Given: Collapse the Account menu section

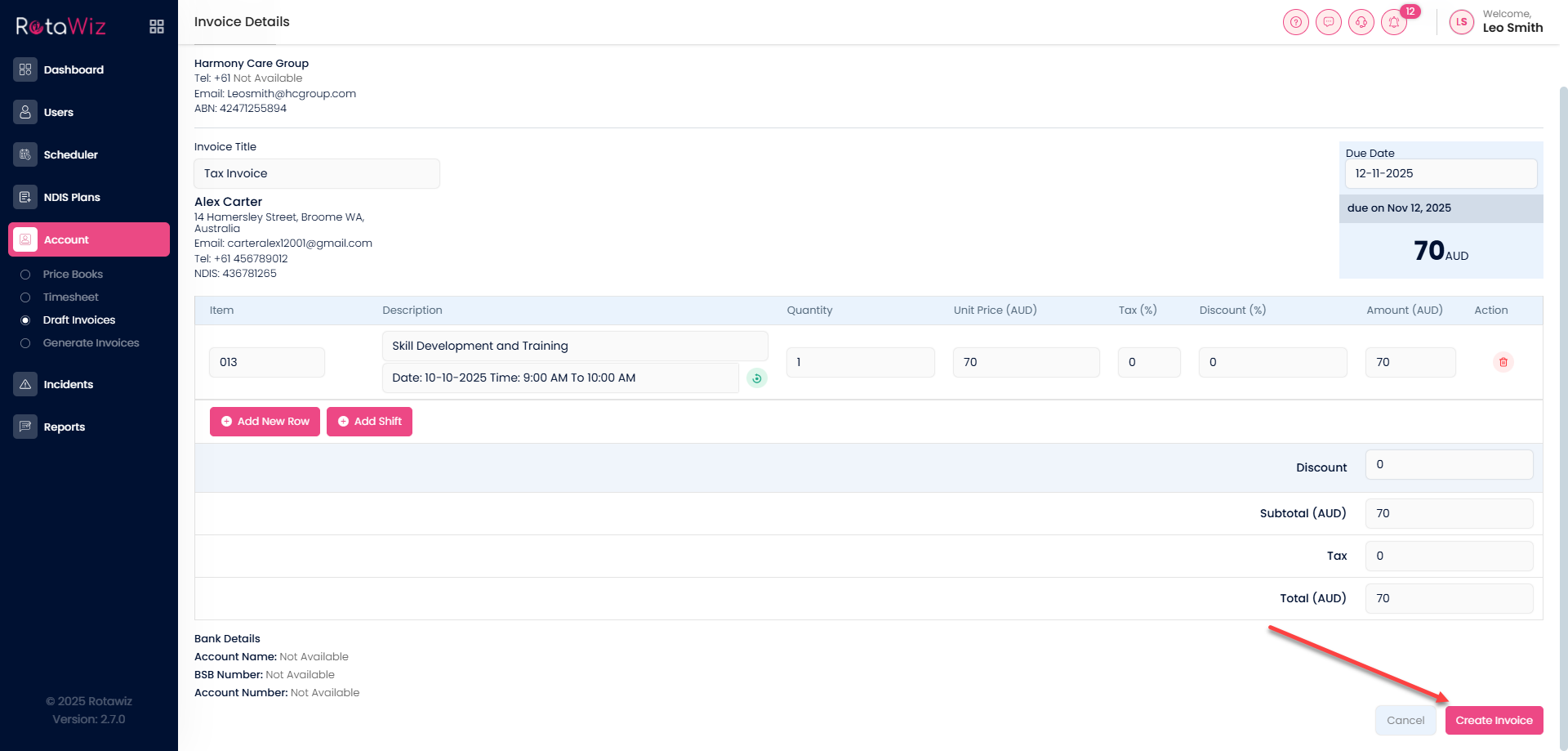Looking at the screenshot, I should click(x=89, y=239).
